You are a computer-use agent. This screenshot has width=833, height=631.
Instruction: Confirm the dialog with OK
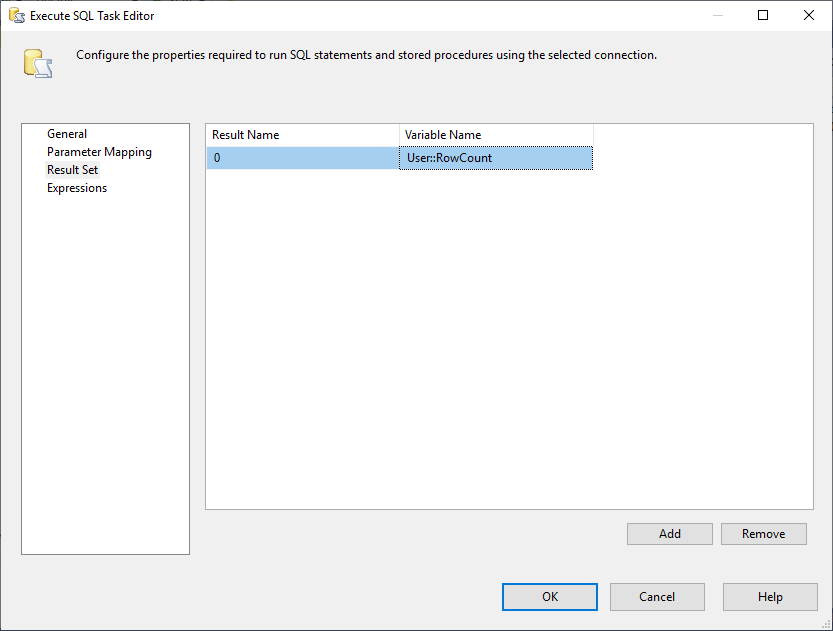(550, 597)
